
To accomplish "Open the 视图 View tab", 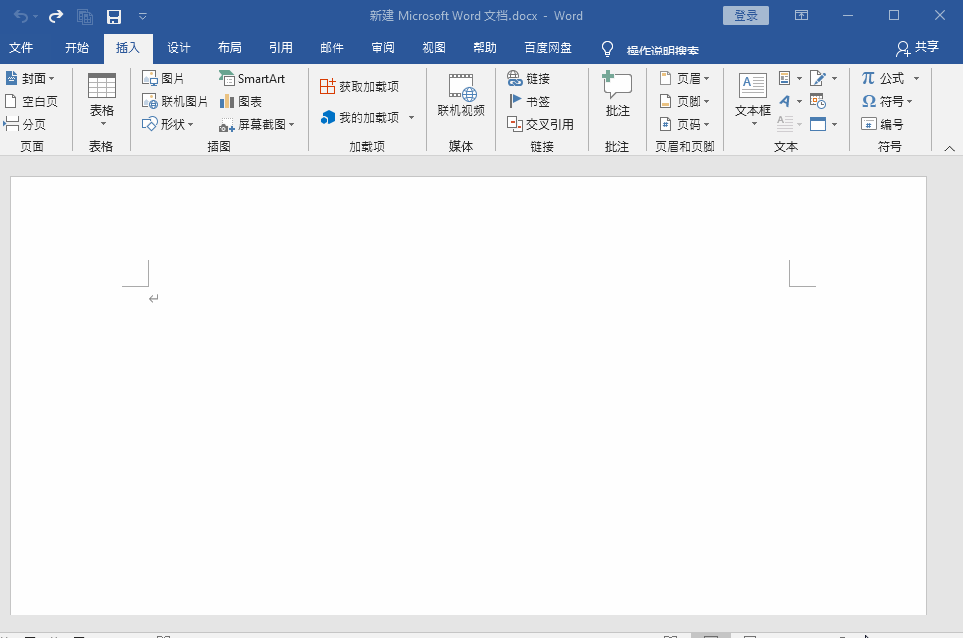I will click(x=434, y=48).
